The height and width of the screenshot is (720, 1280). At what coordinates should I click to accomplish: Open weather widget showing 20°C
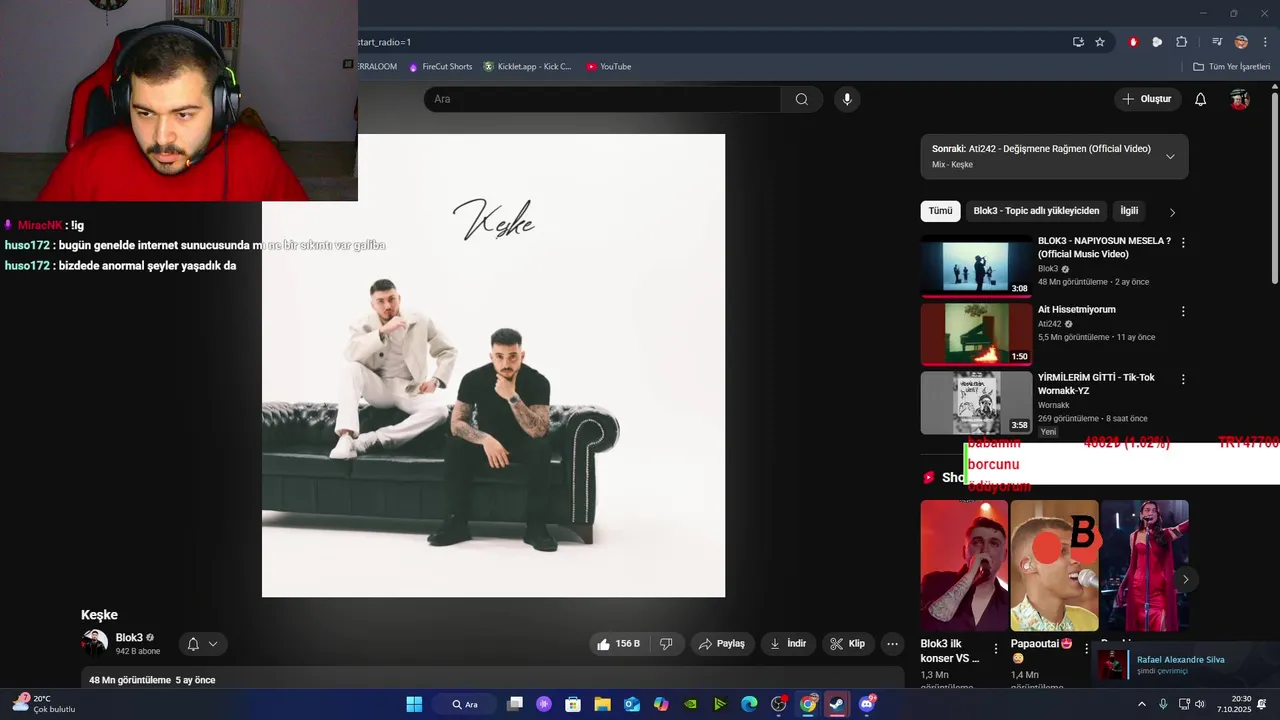point(44,704)
